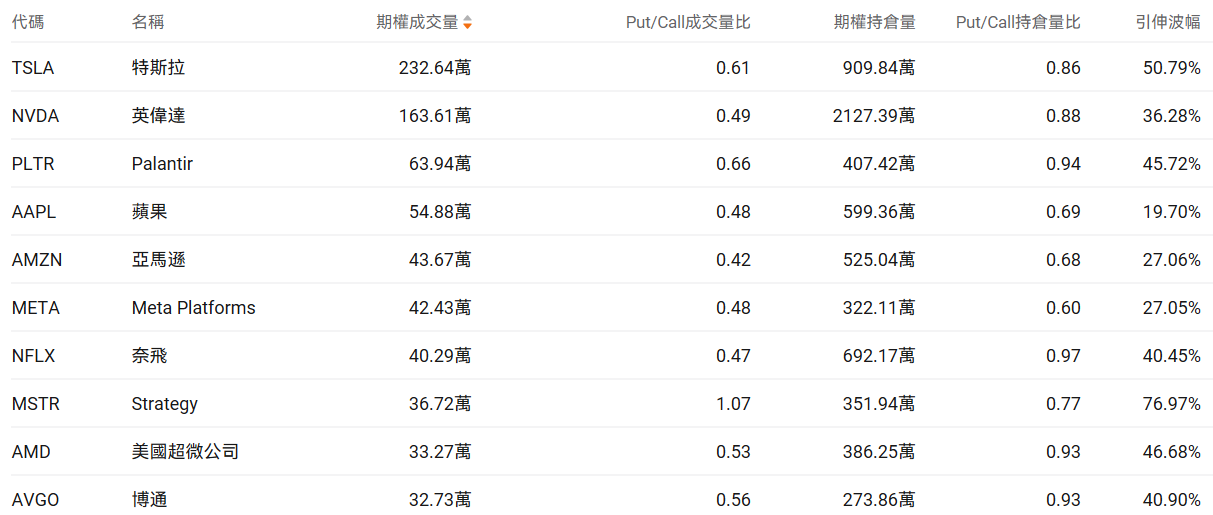Click MSTR's 76.97% implied volatility cell
Image resolution: width=1213 pixels, height=515 pixels.
(x=1171, y=404)
